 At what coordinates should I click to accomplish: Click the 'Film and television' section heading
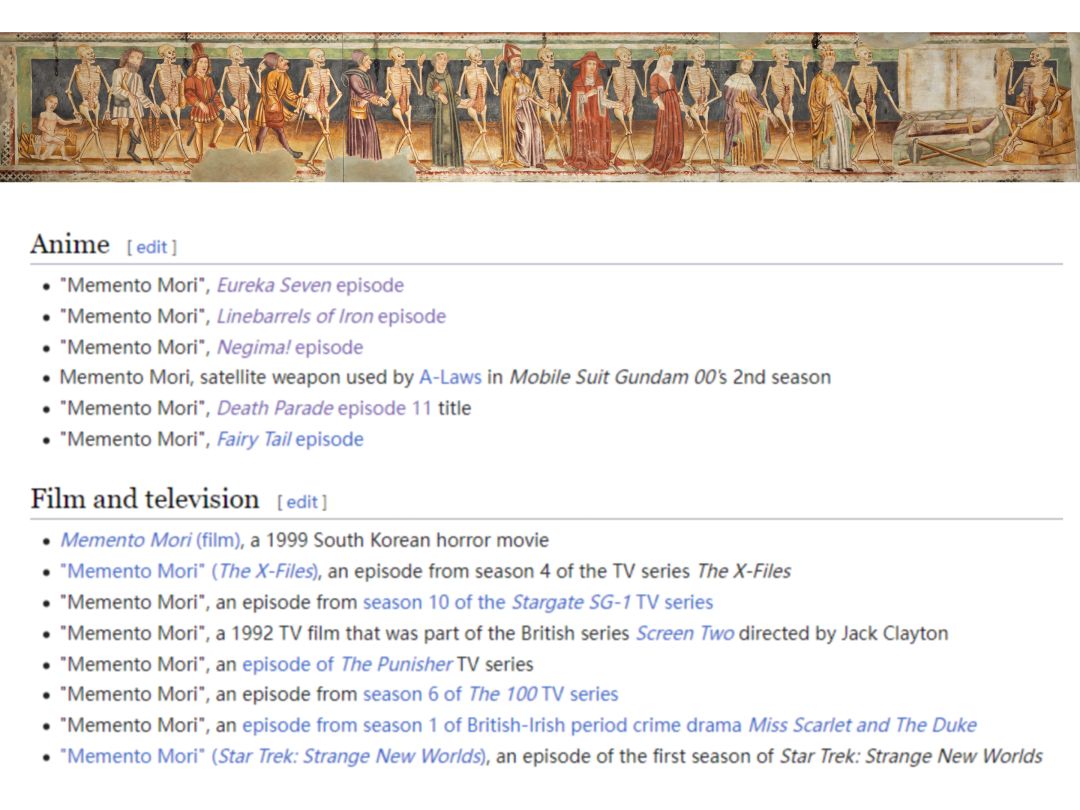(x=145, y=499)
